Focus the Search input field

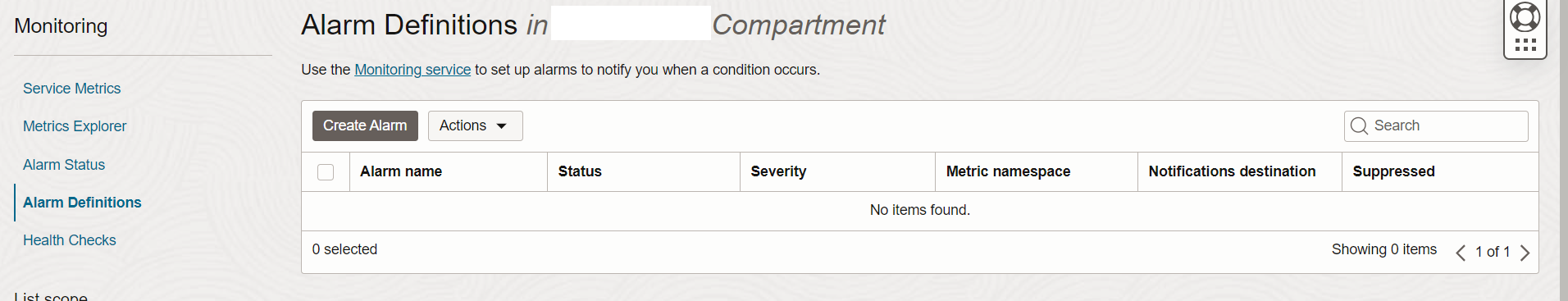pos(1436,125)
